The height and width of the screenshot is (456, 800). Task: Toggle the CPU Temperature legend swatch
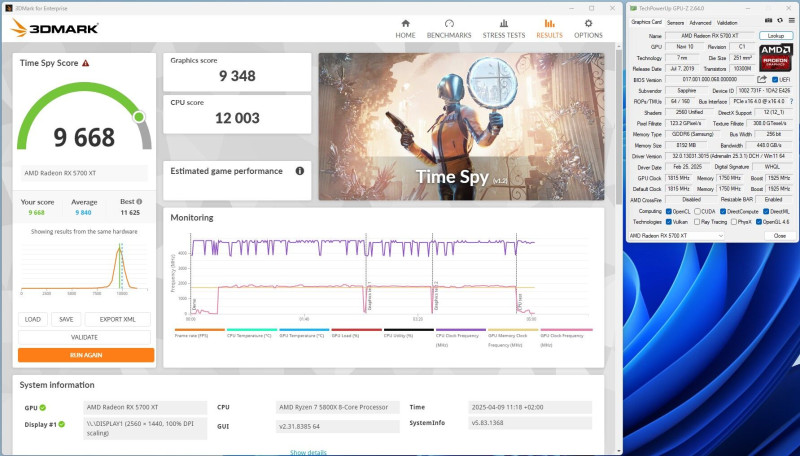(252, 330)
